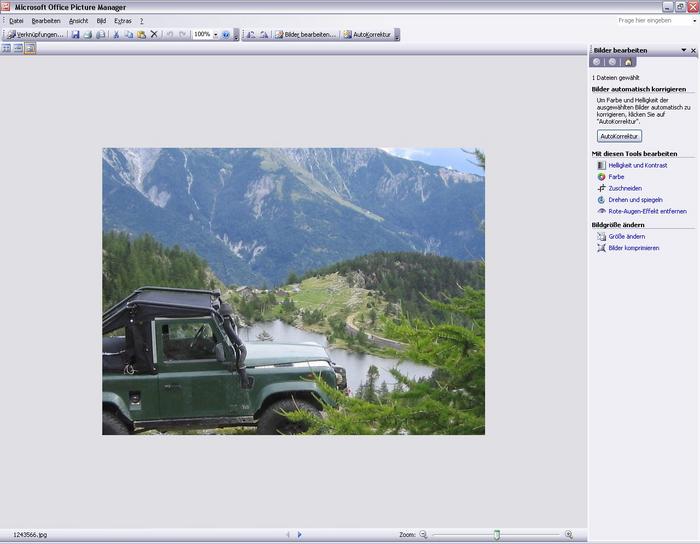Open the Größe ändern link
Image resolution: width=700 pixels, height=544 pixels.
[x=626, y=237]
